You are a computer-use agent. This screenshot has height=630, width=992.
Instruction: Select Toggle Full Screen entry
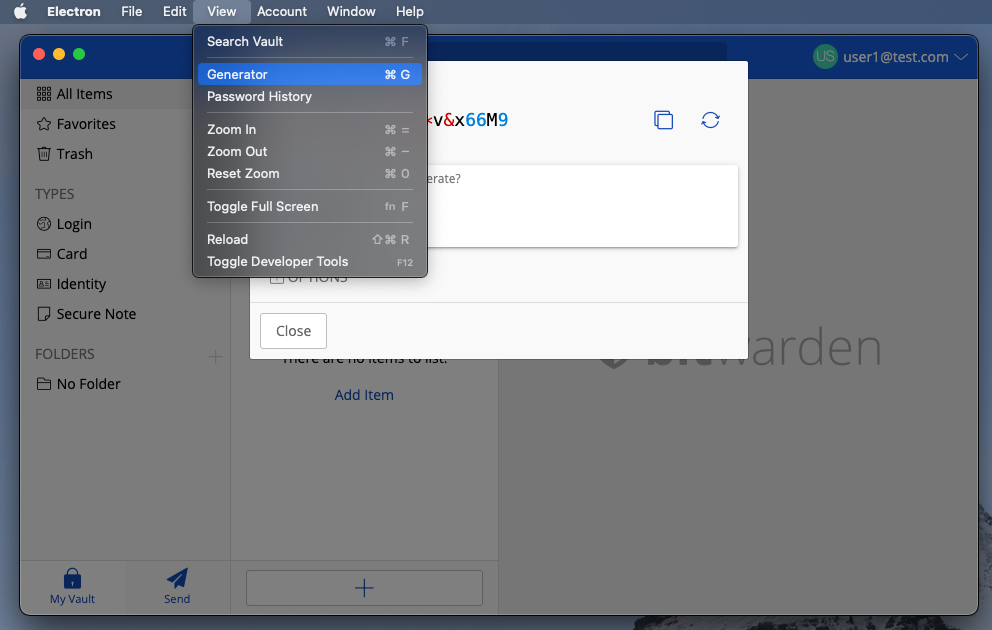(309, 207)
